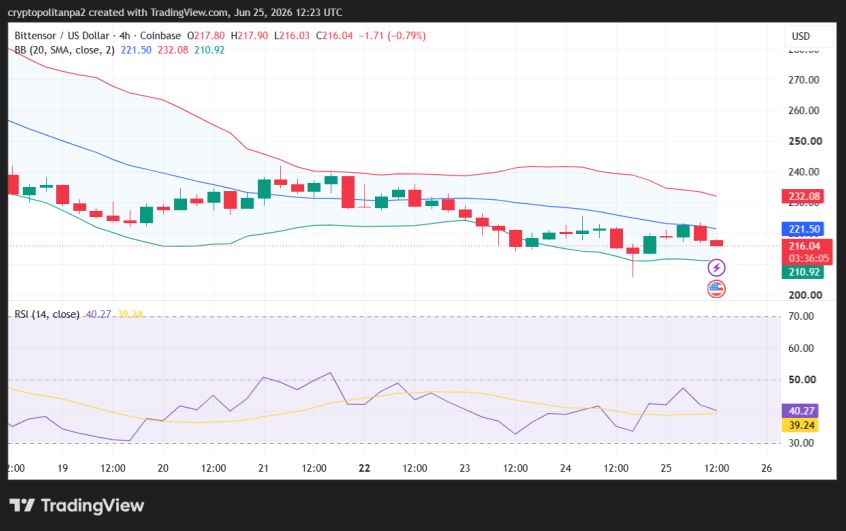Click the Coinbase exchange label
This screenshot has width=846, height=531.
coord(160,36)
